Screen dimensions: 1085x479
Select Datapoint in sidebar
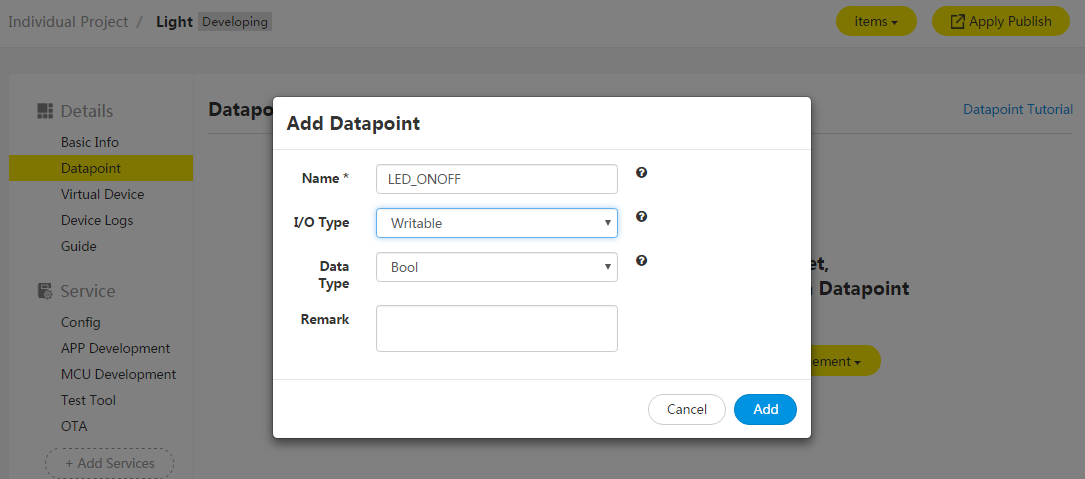[101, 168]
